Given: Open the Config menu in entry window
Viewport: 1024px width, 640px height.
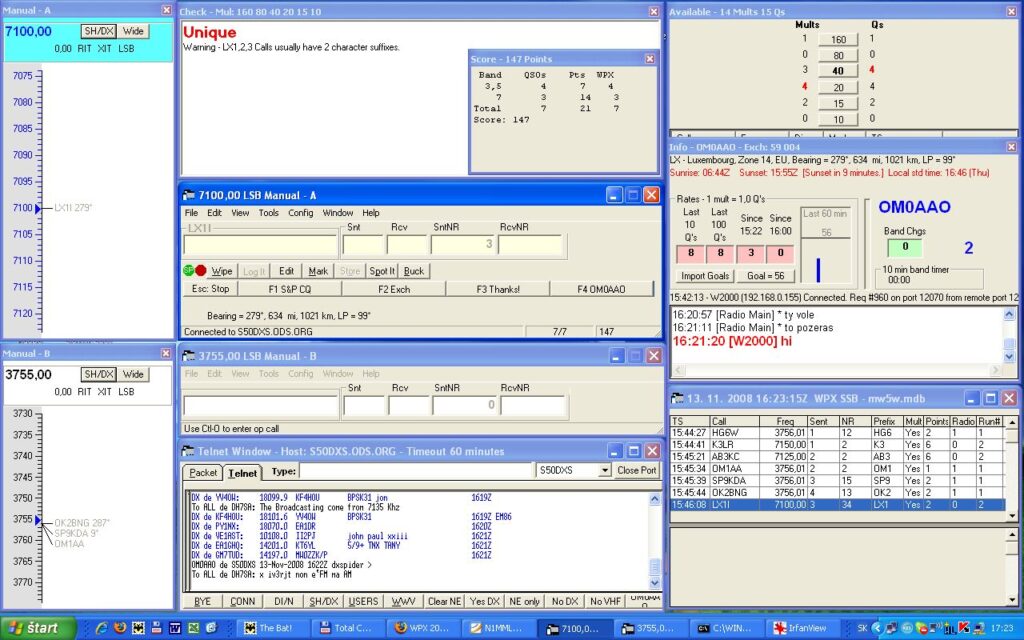Looking at the screenshot, I should tap(300, 213).
